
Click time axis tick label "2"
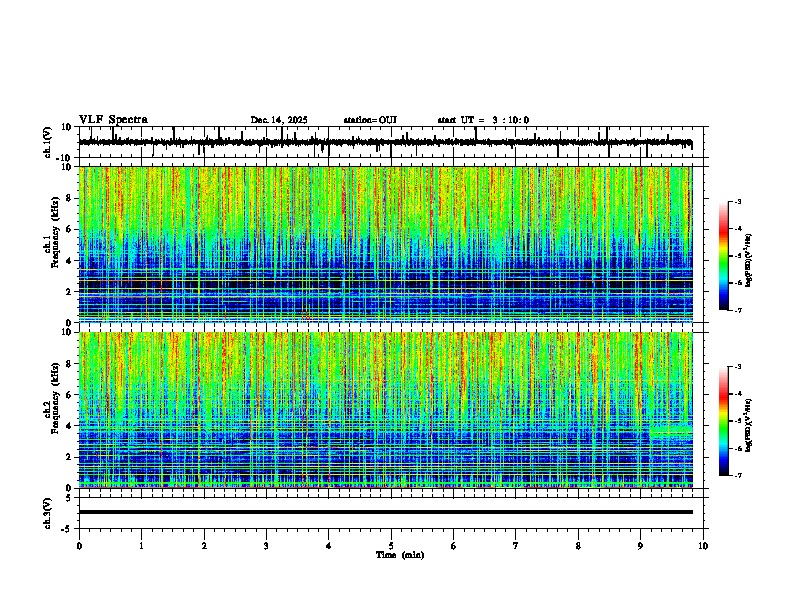(x=204, y=546)
